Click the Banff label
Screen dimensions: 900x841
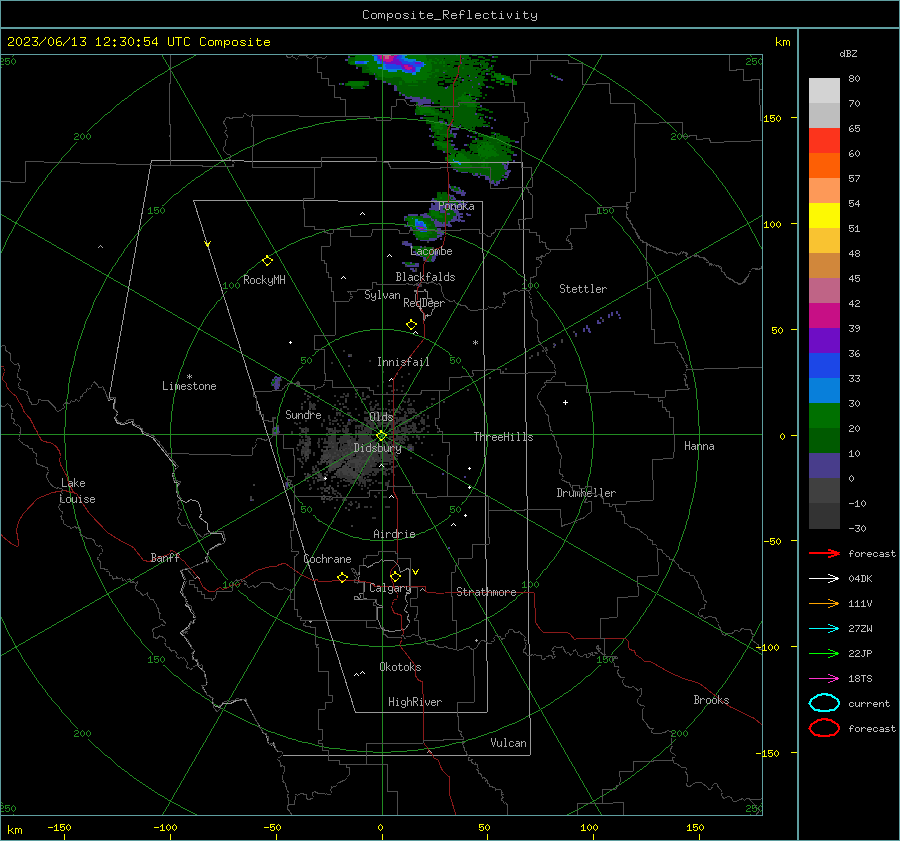tap(165, 557)
